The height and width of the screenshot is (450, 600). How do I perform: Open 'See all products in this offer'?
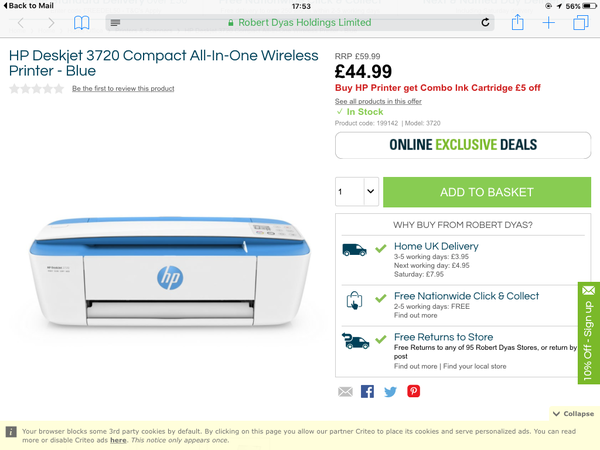(x=378, y=101)
